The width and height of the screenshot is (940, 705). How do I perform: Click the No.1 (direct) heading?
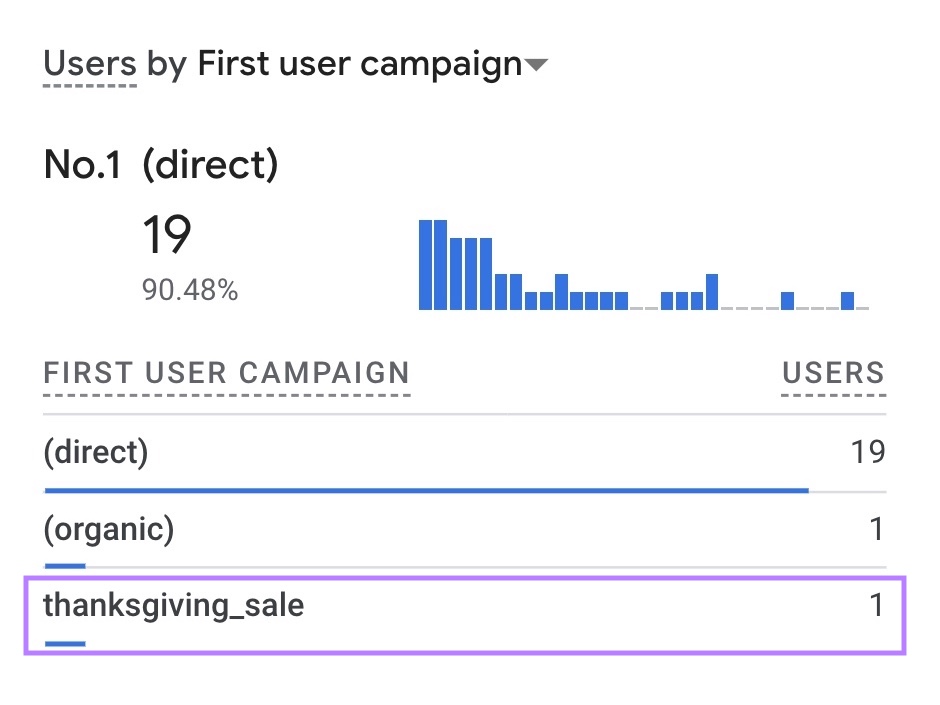tap(162, 164)
